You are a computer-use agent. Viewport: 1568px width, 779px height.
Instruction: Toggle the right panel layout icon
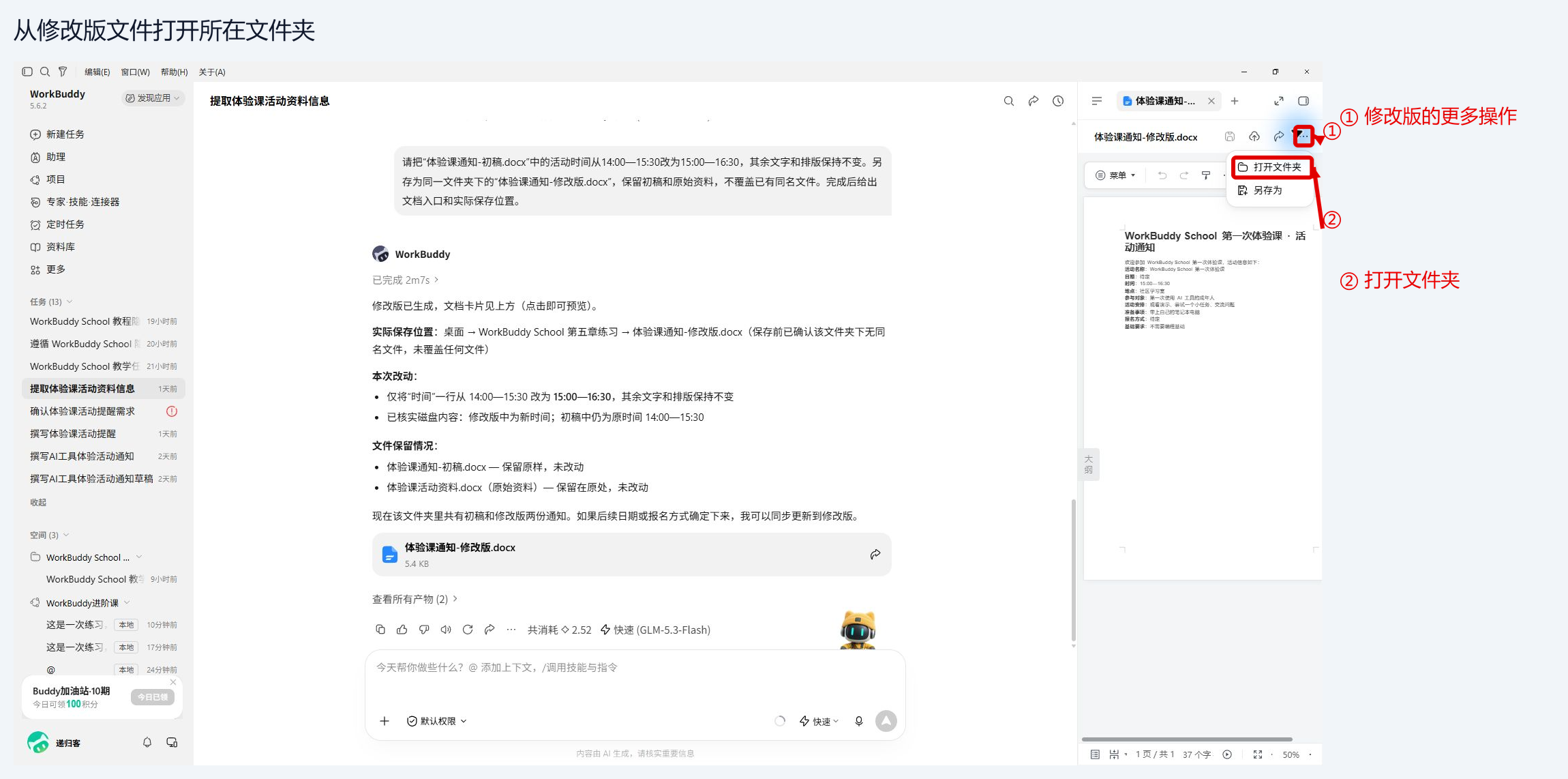(1303, 101)
